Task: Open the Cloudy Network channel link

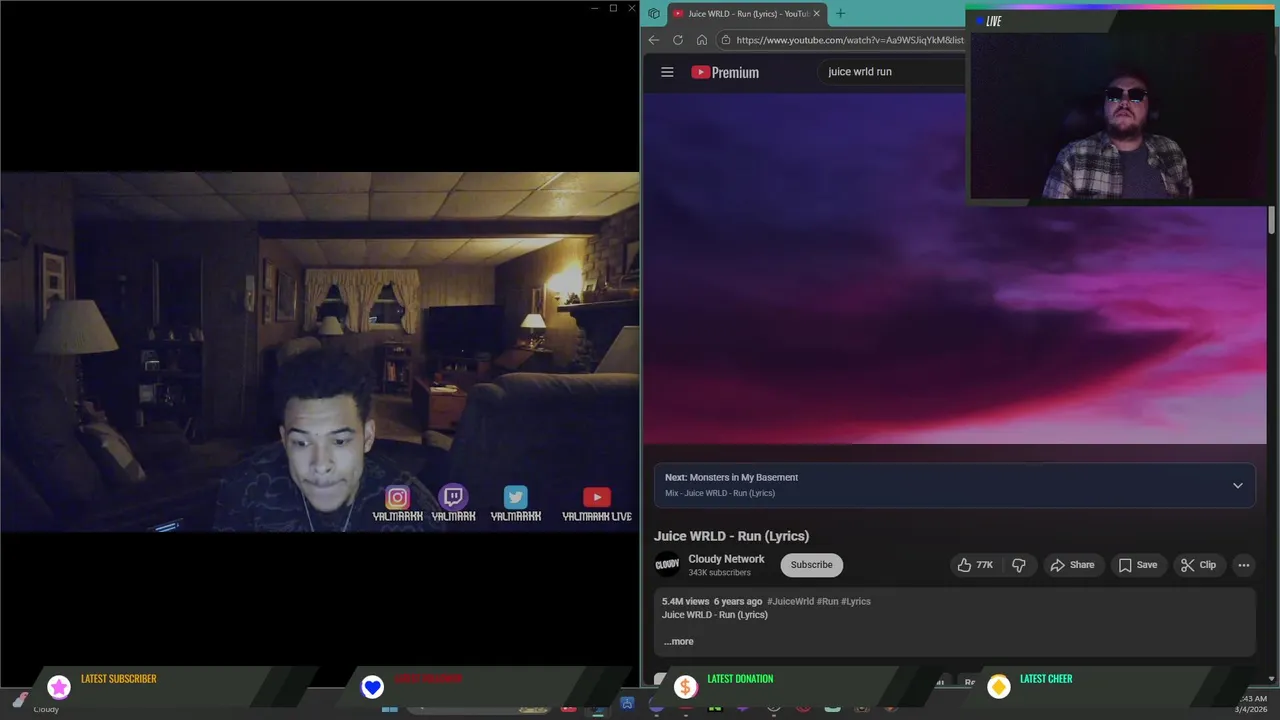Action: click(x=726, y=559)
